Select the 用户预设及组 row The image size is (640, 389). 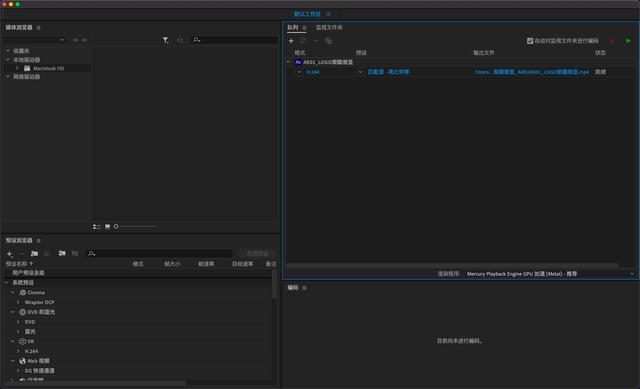pos(138,273)
